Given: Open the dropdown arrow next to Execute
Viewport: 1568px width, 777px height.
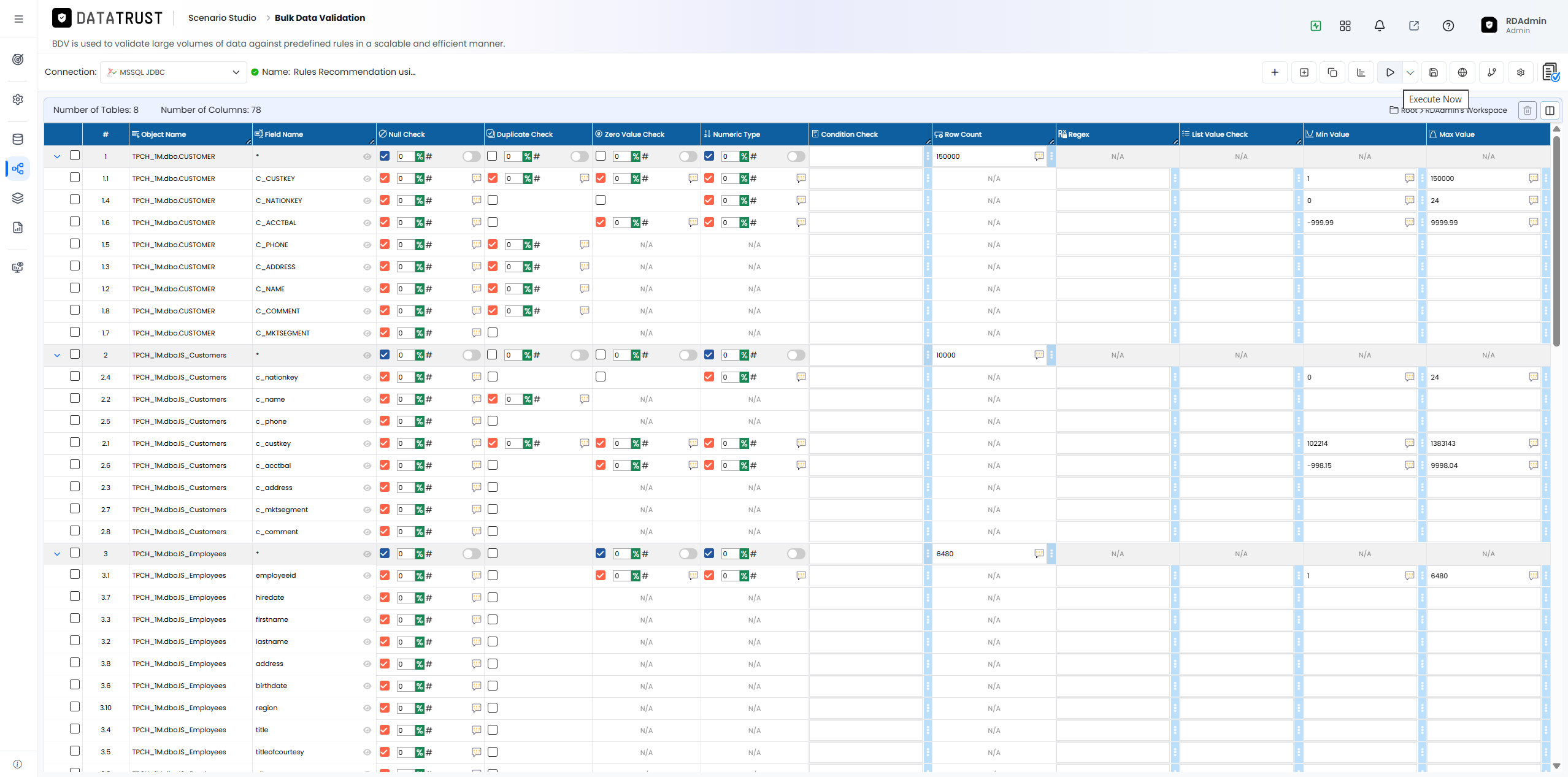Looking at the screenshot, I should point(1410,72).
